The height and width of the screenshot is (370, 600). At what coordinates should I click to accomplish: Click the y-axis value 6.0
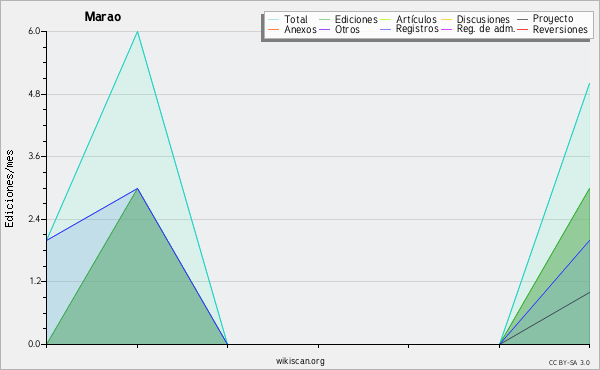pyautogui.click(x=34, y=31)
